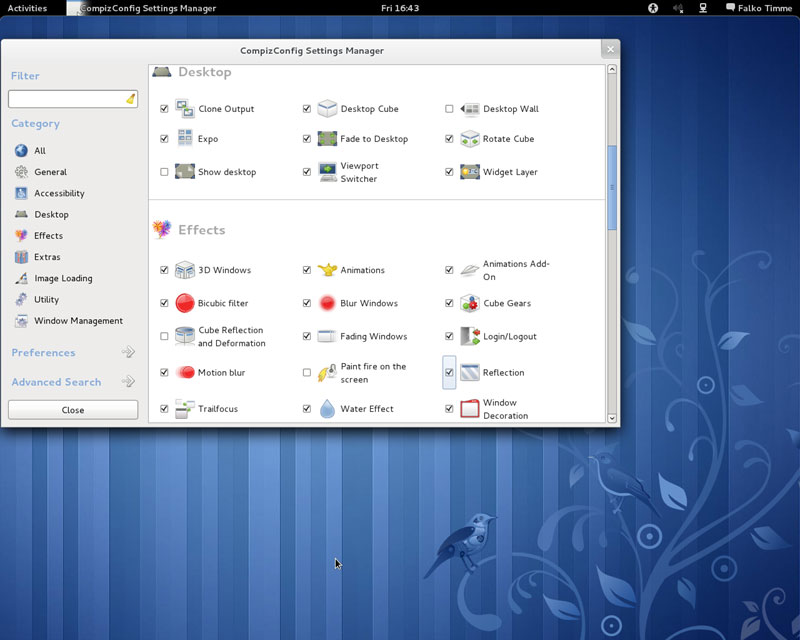Uncheck the Desktop Cube checkbox

[307, 109]
